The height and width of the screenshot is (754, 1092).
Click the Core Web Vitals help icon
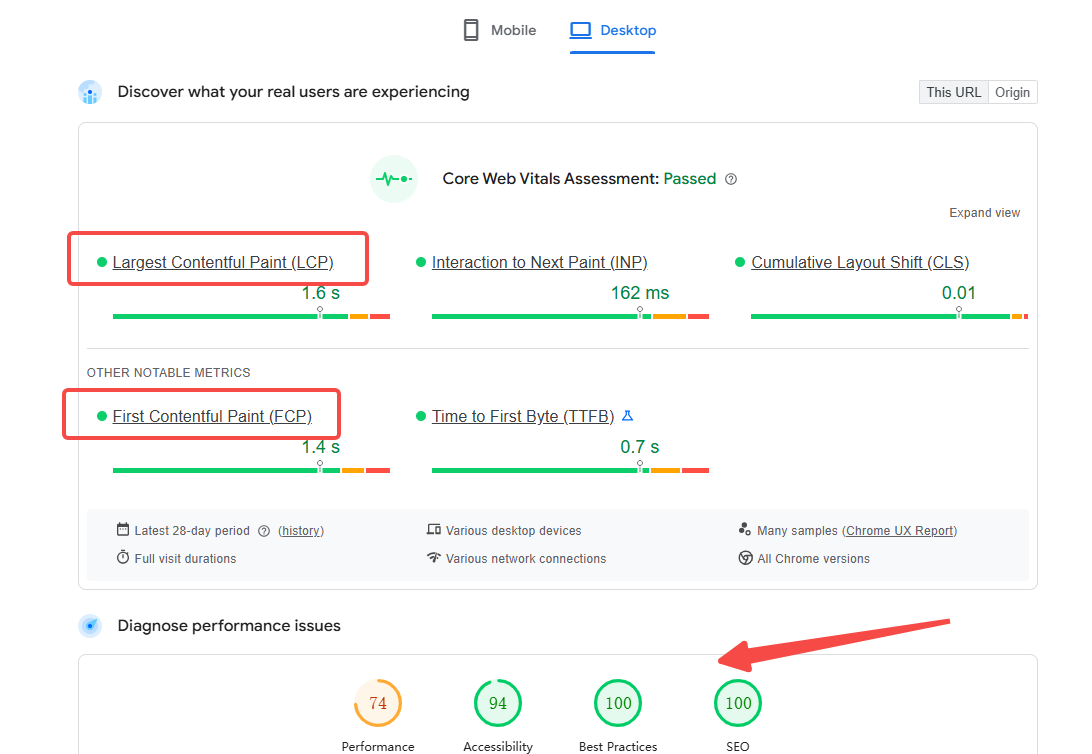(x=731, y=179)
